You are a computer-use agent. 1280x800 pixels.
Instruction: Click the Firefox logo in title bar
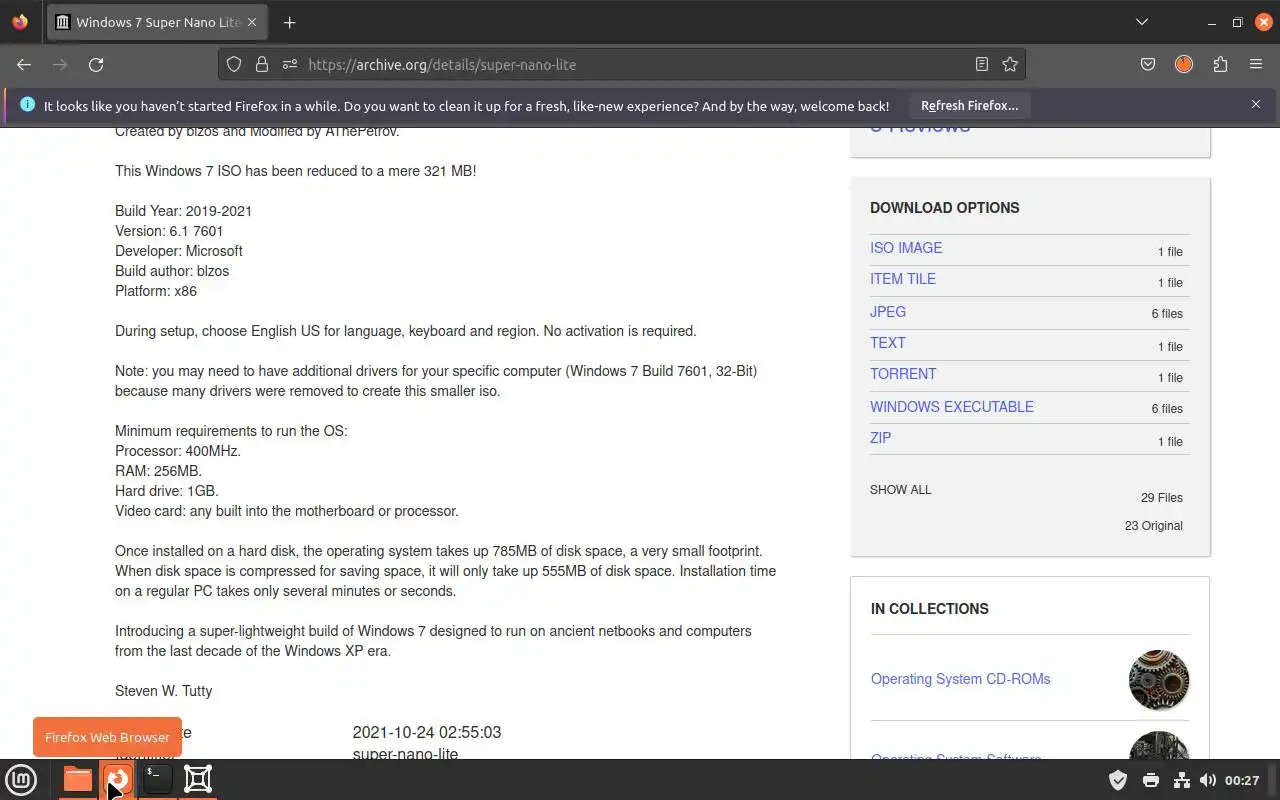pyautogui.click(x=20, y=22)
